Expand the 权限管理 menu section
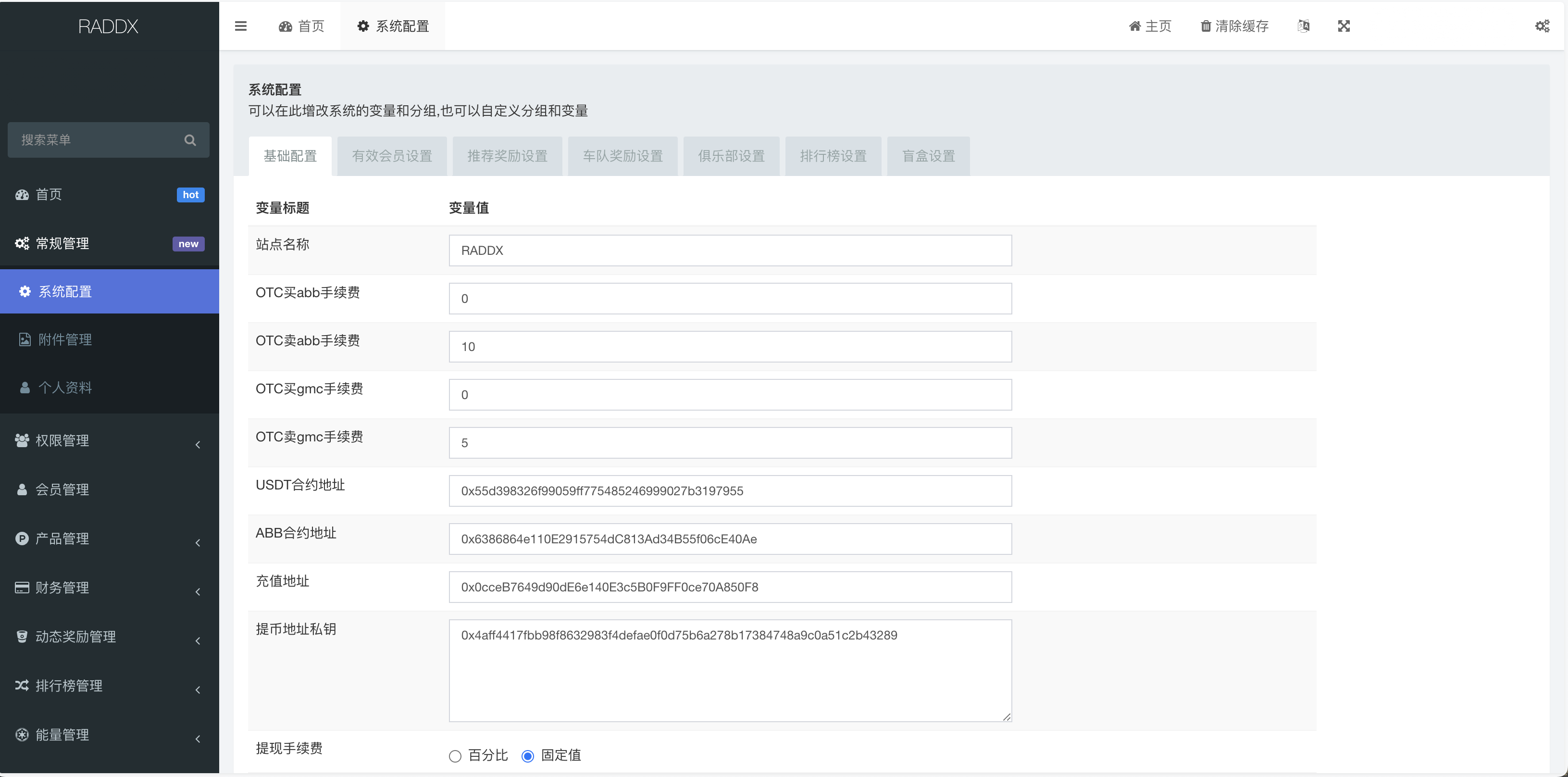This screenshot has height=777, width=1568. tap(62, 441)
